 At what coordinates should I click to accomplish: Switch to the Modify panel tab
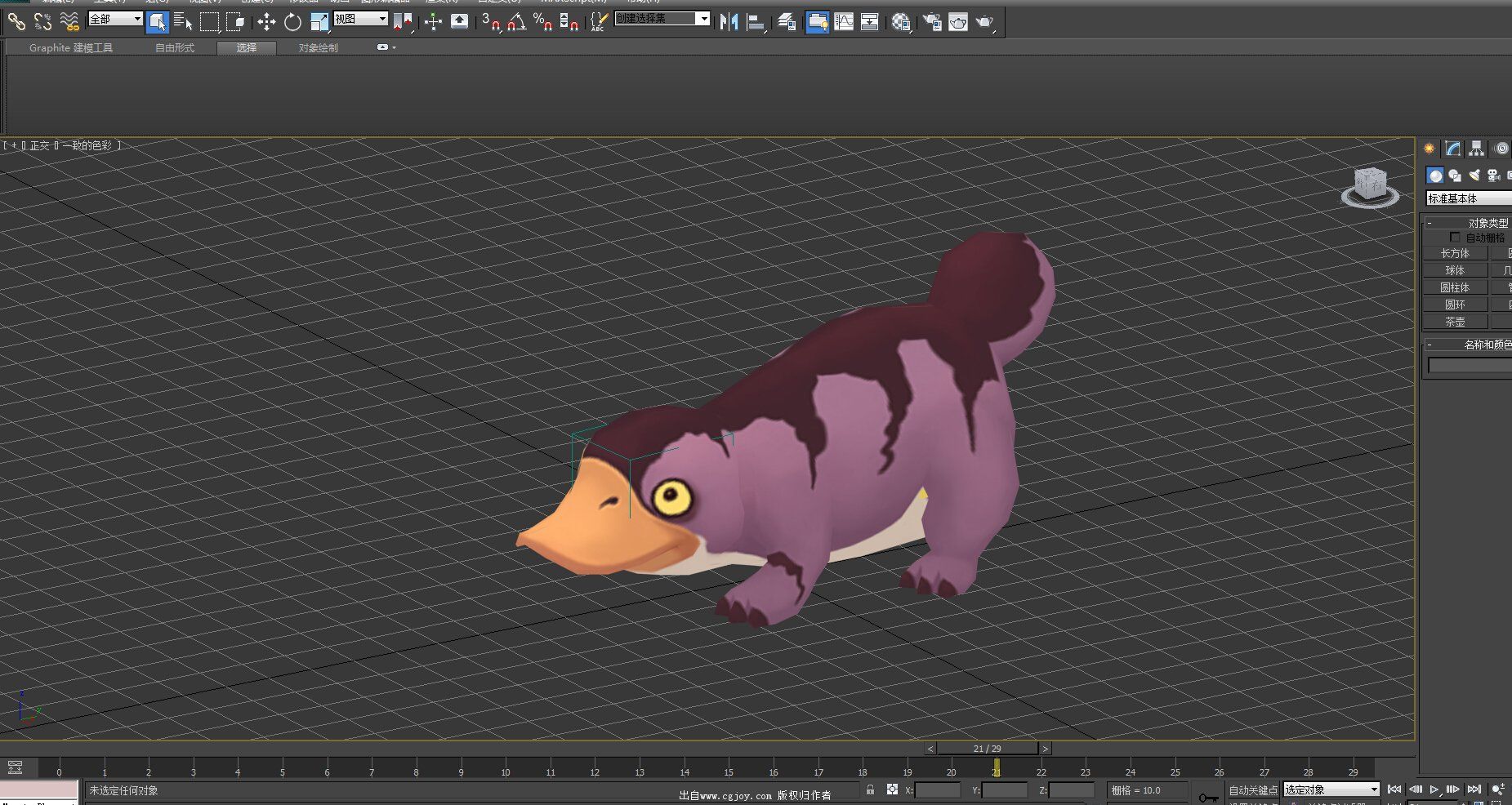[1452, 149]
